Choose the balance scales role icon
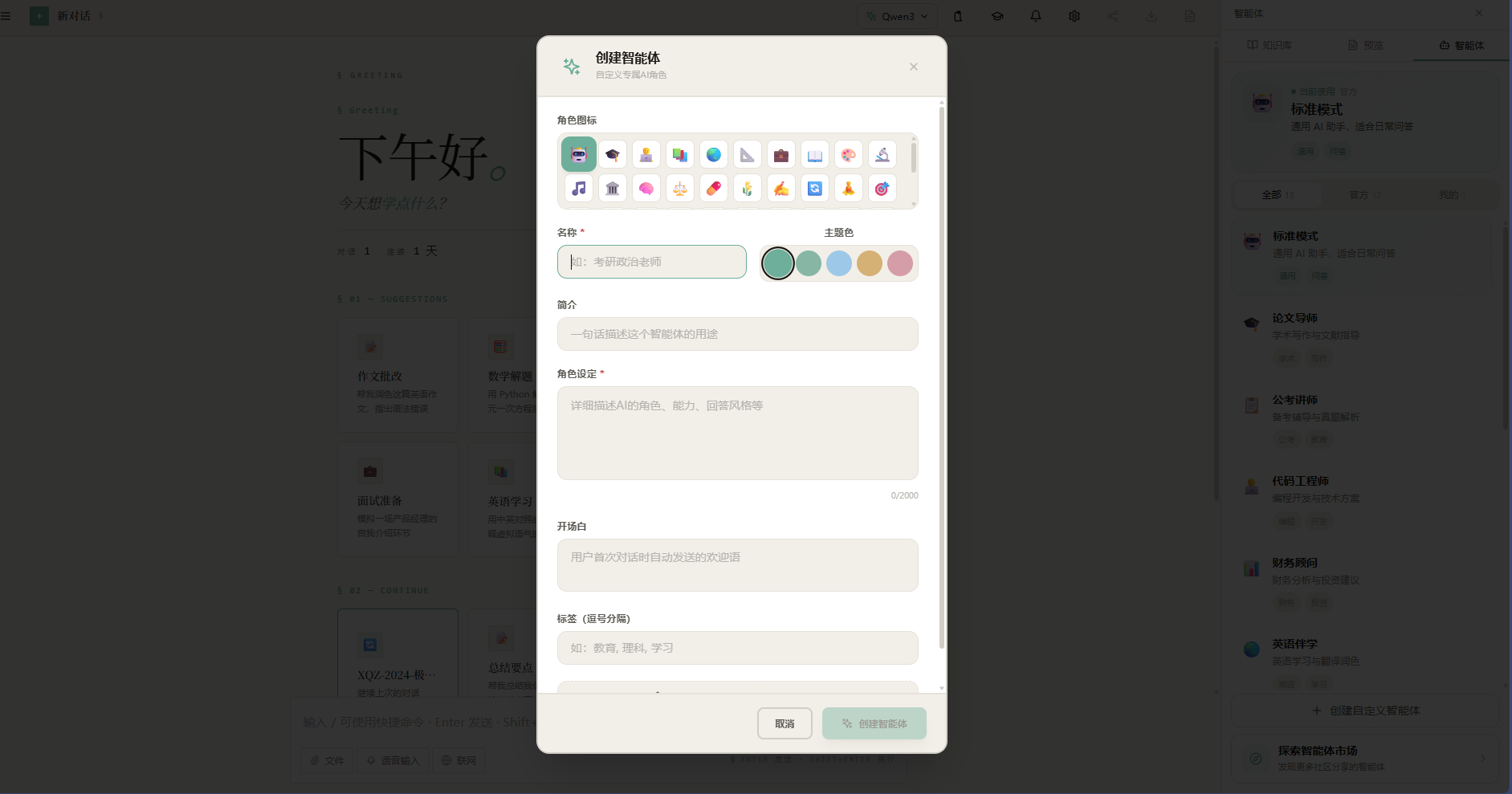Image resolution: width=1512 pixels, height=794 pixels. (x=680, y=188)
